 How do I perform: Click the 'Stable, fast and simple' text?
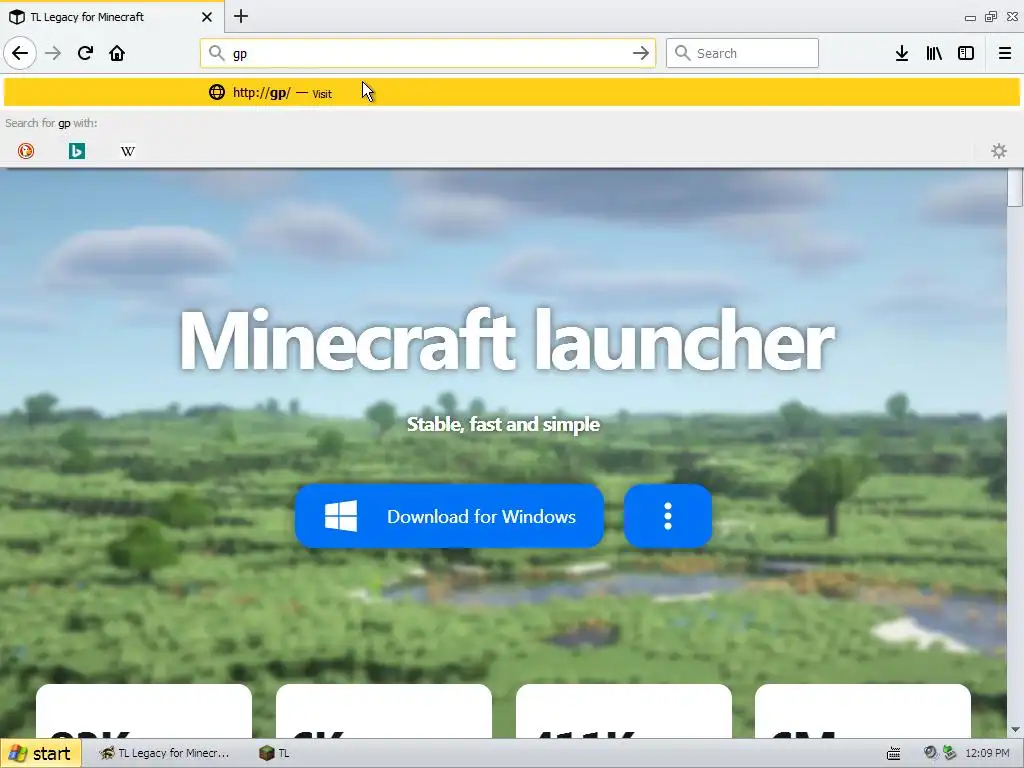[504, 424]
